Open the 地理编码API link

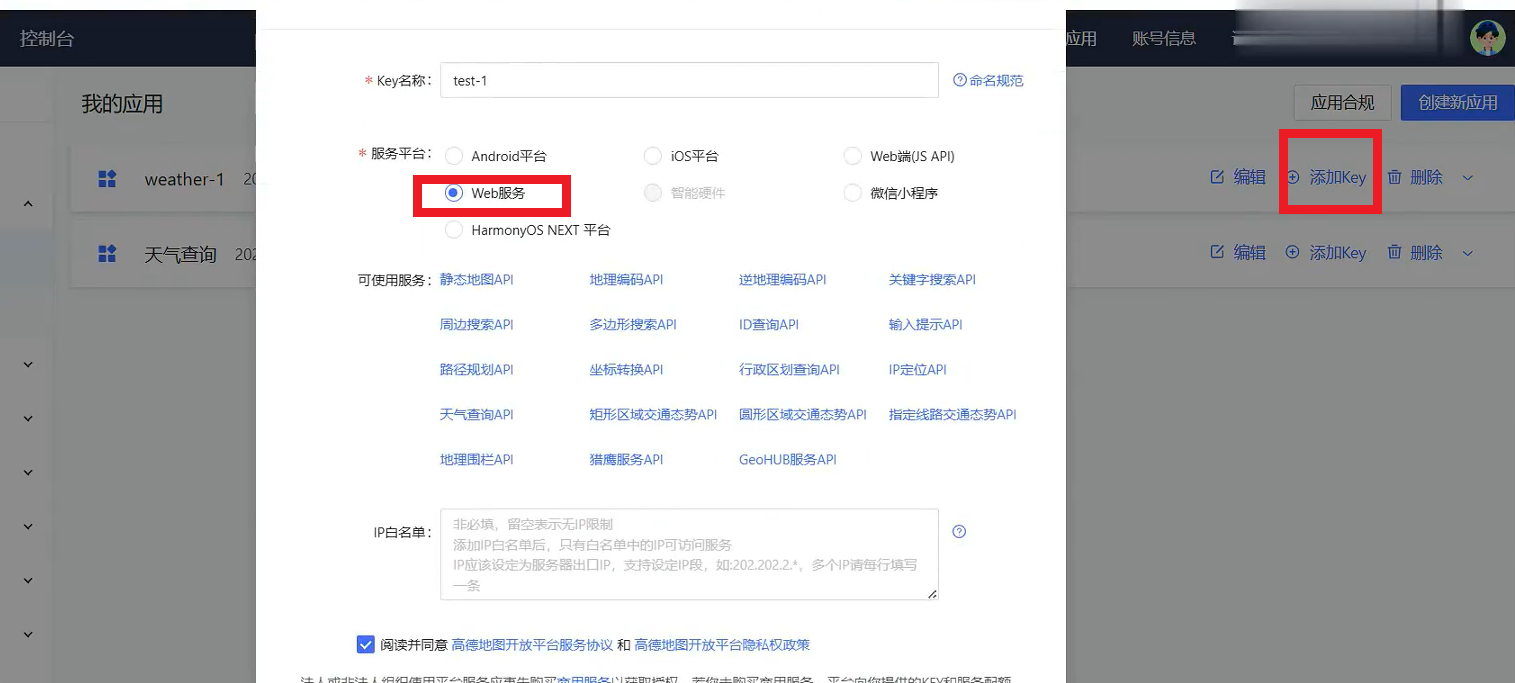click(626, 279)
